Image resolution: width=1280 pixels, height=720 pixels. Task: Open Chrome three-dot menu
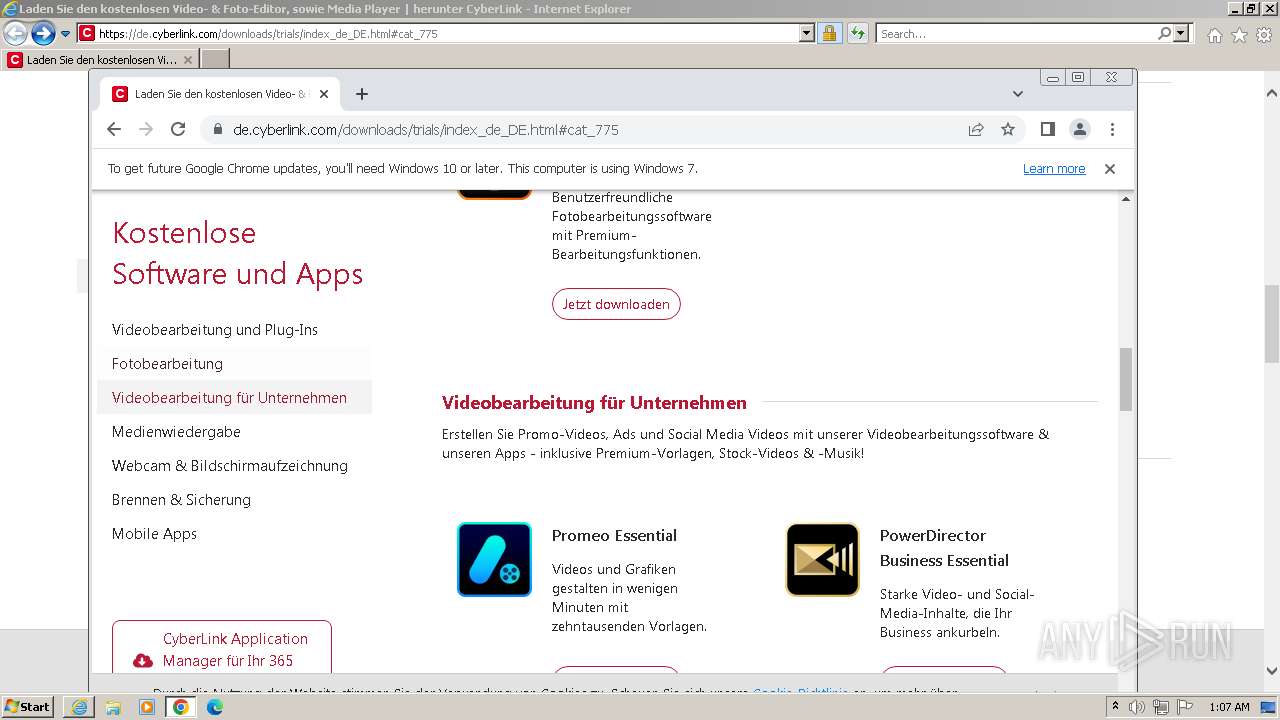pos(1112,129)
